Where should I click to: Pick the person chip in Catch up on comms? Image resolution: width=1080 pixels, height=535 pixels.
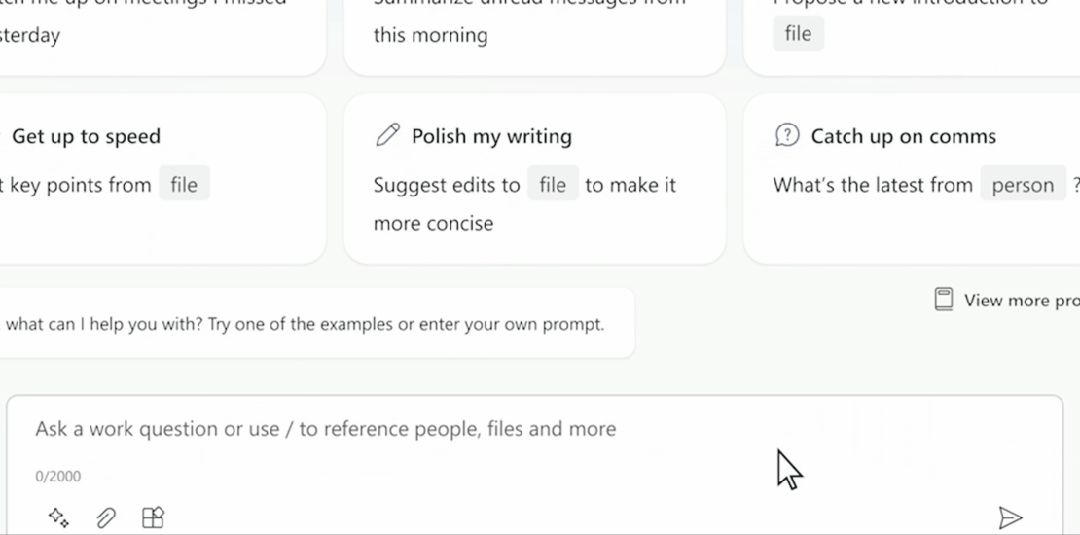click(1022, 185)
